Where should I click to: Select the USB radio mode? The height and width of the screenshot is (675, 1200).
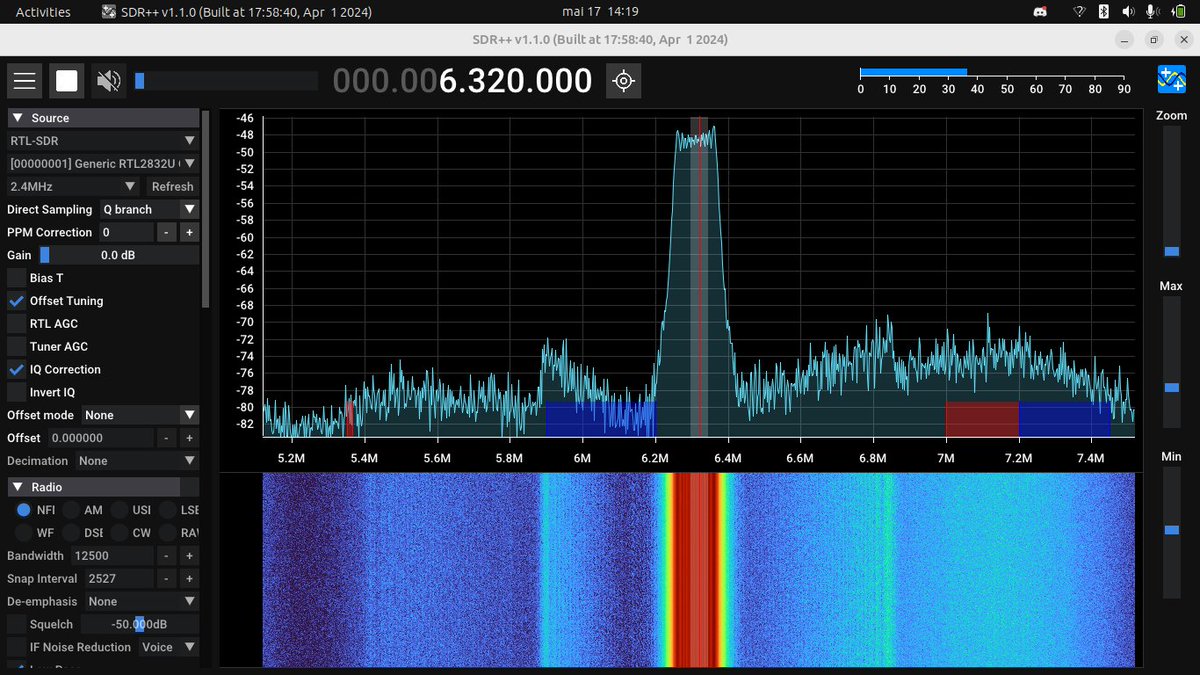[x=120, y=510]
